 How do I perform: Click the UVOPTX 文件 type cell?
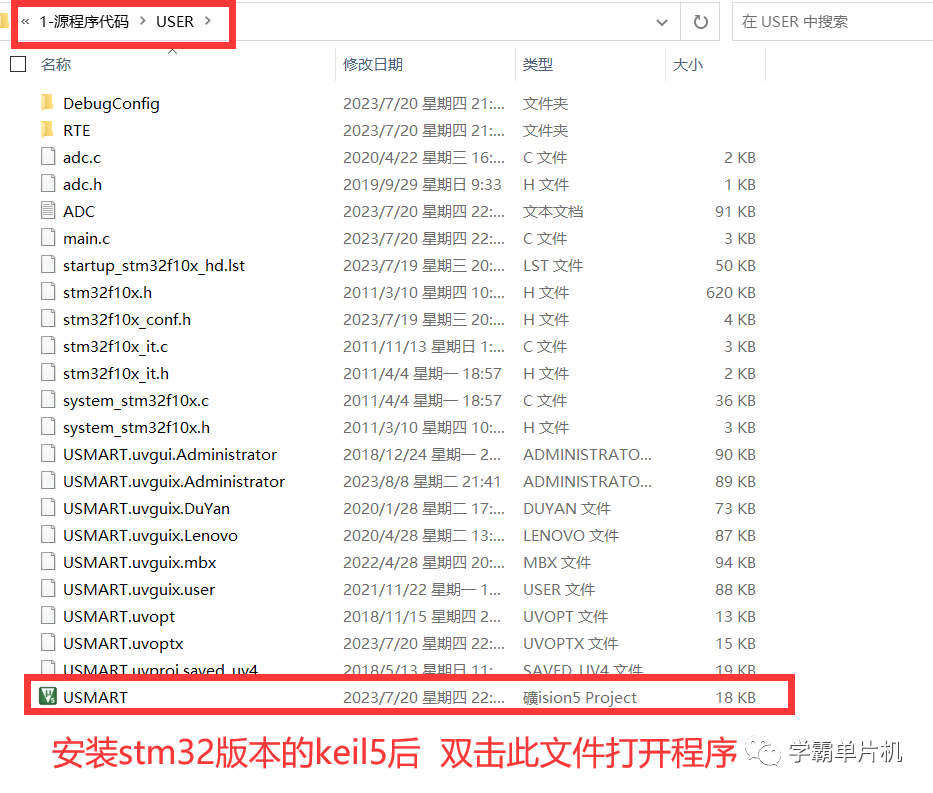click(x=570, y=644)
